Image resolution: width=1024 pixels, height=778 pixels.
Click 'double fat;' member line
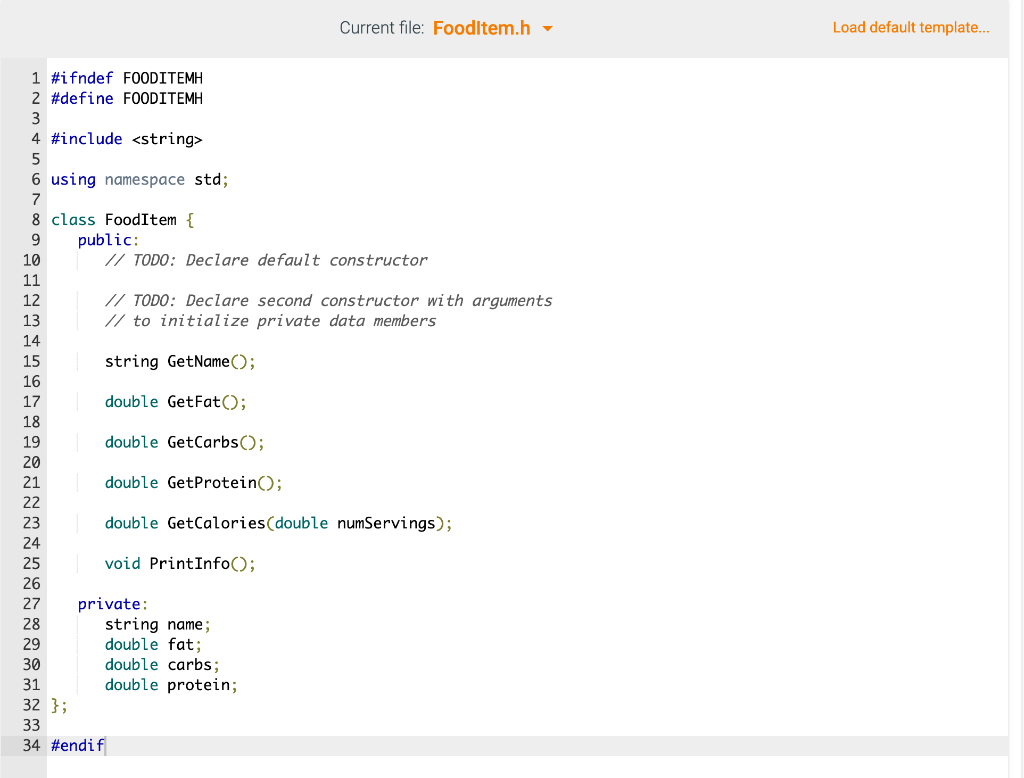click(153, 645)
